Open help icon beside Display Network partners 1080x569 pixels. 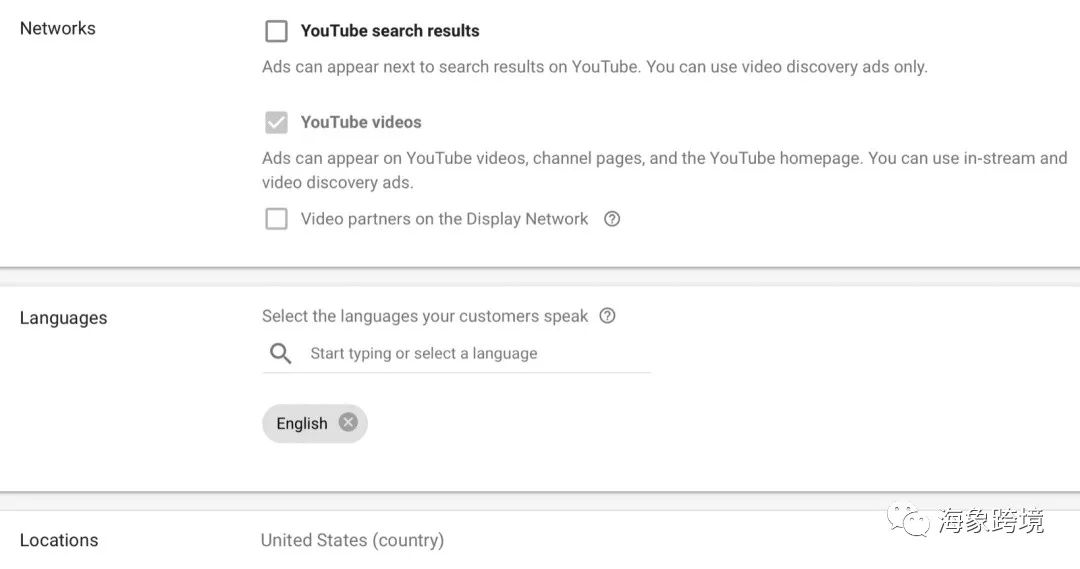click(x=612, y=219)
